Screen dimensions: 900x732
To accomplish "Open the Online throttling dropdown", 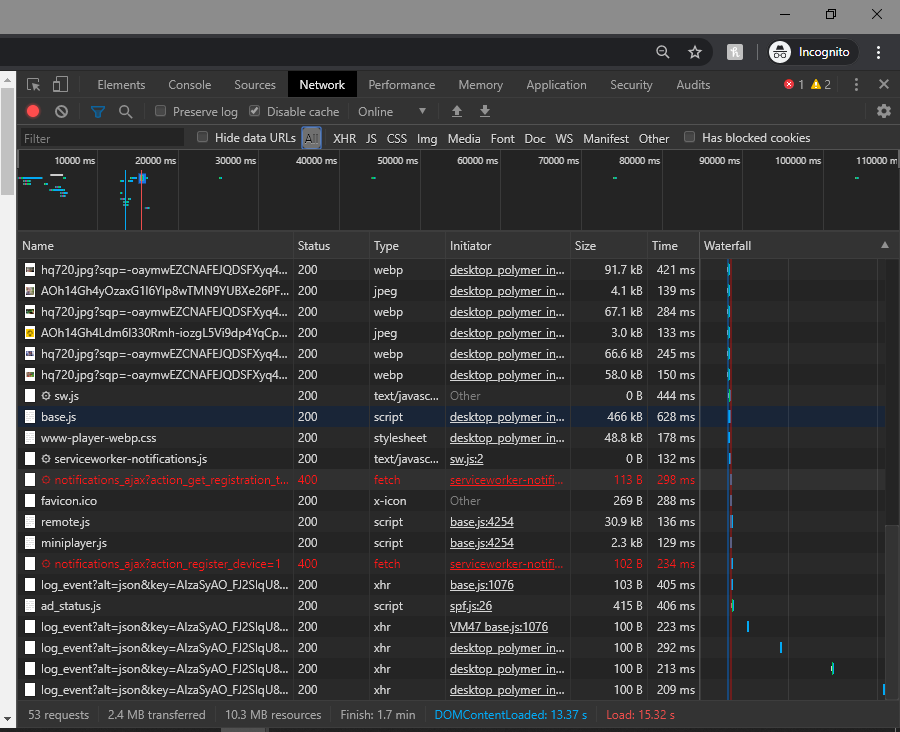I will pyautogui.click(x=393, y=112).
